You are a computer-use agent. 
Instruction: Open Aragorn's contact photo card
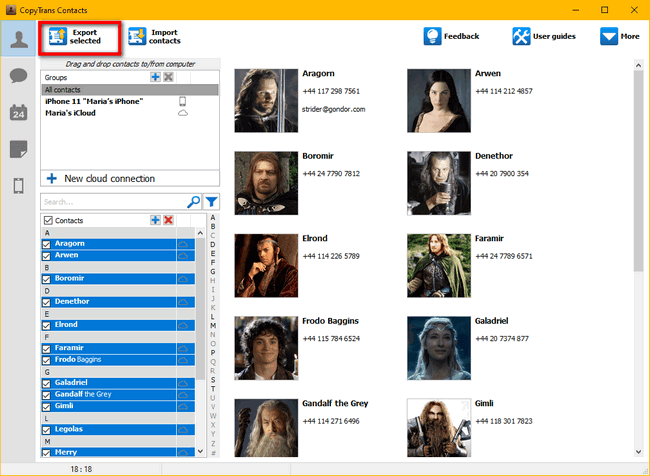tap(266, 101)
